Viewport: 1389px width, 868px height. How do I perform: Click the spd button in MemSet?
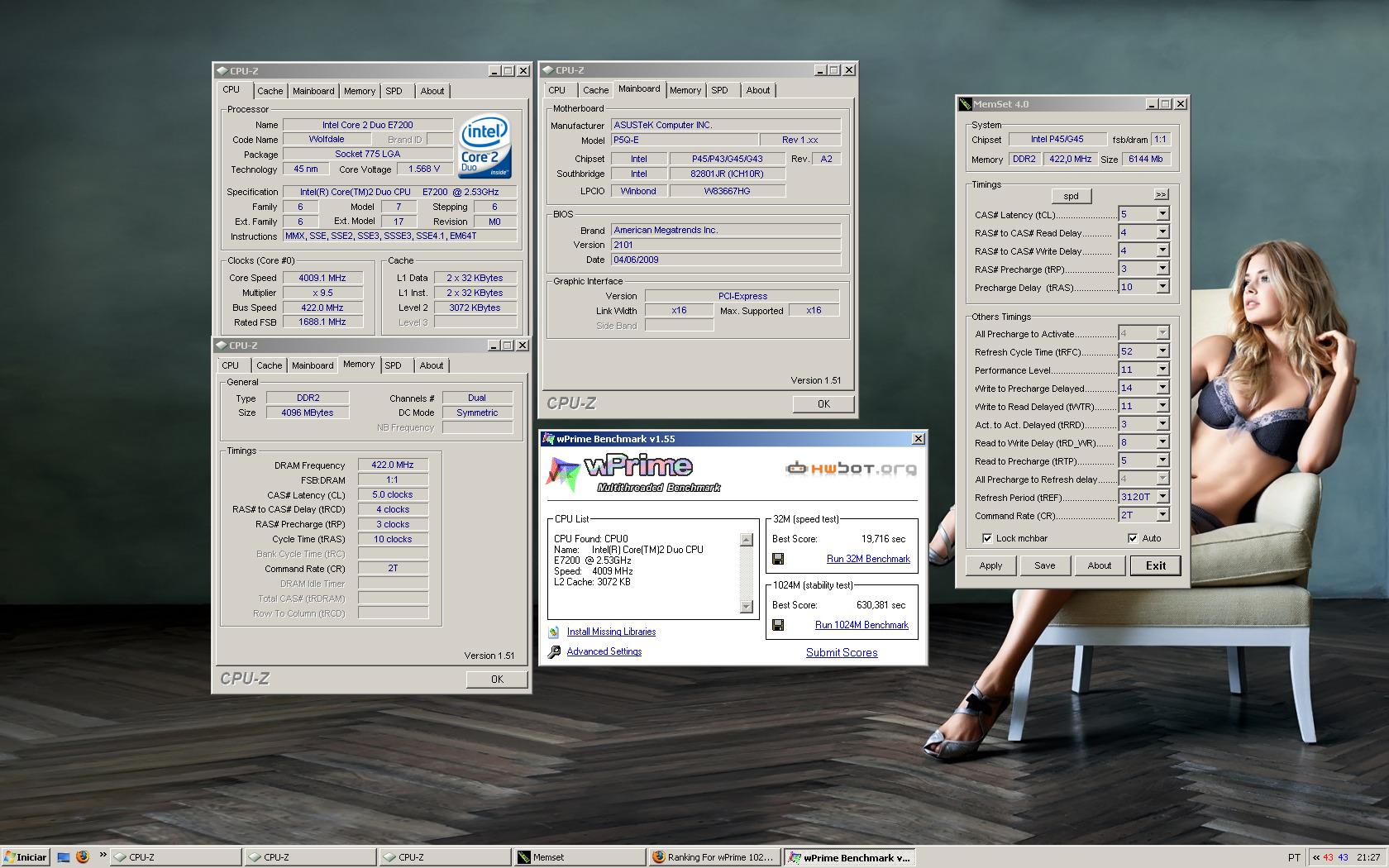[1071, 196]
